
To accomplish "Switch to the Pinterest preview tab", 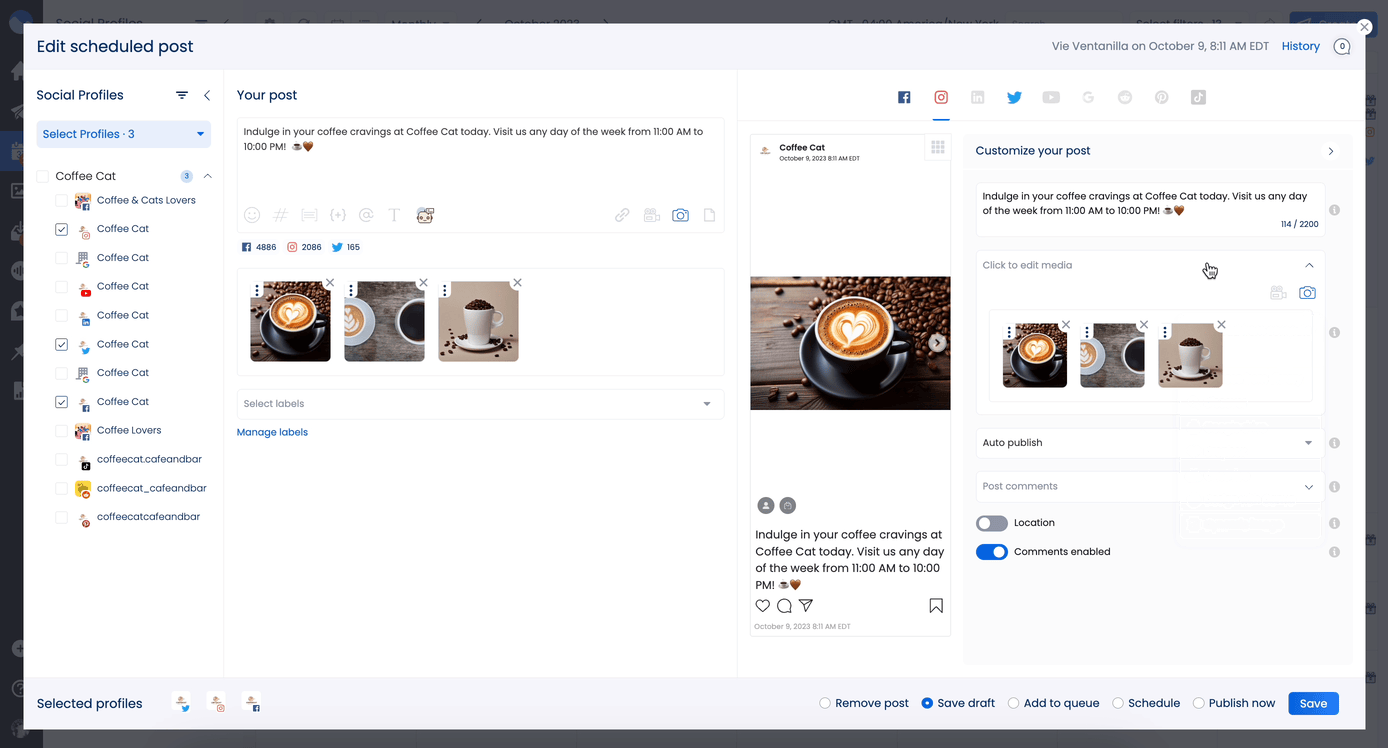I will (1161, 97).
